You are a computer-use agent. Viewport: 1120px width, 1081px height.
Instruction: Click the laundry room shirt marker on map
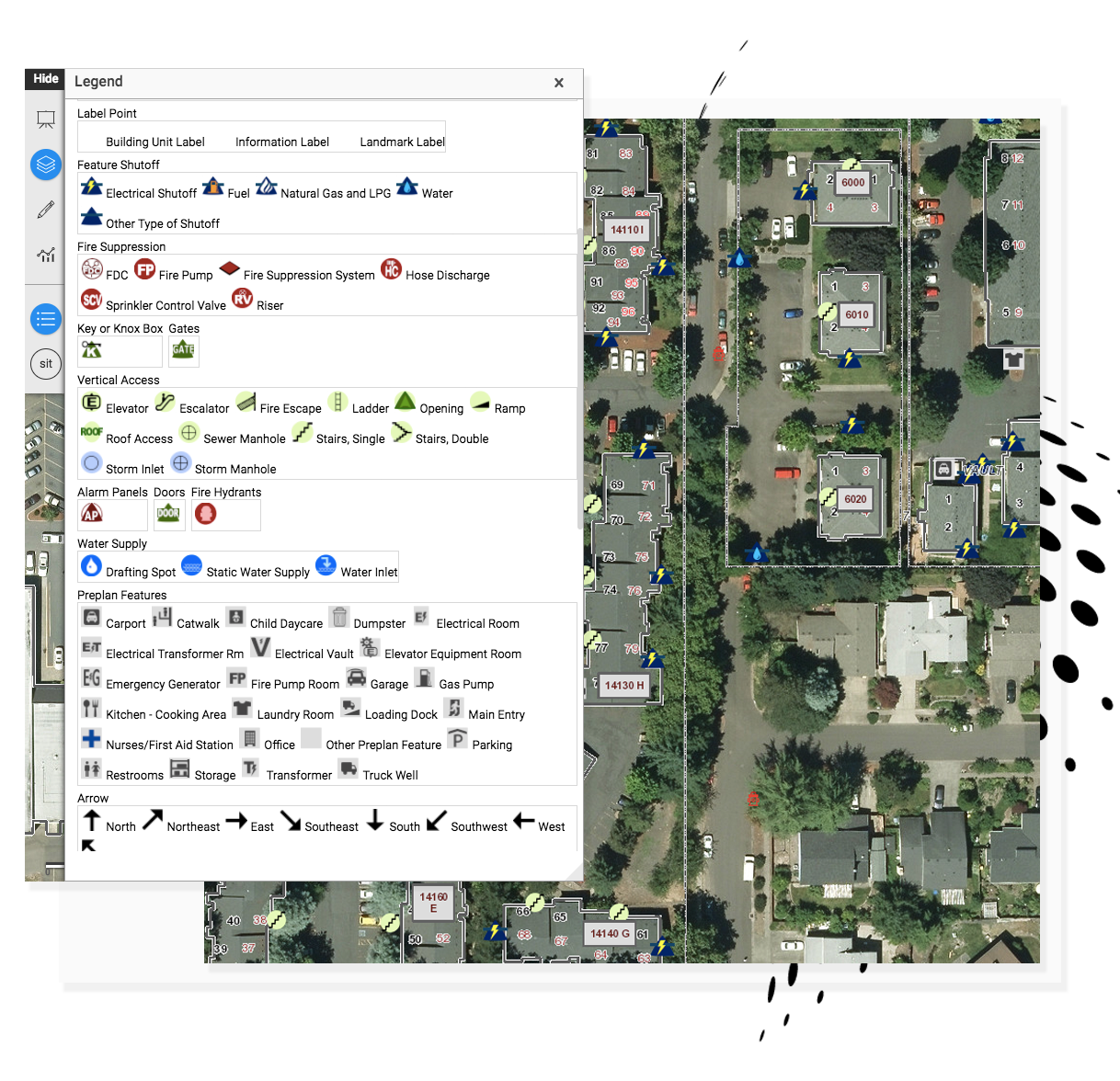[1013, 359]
